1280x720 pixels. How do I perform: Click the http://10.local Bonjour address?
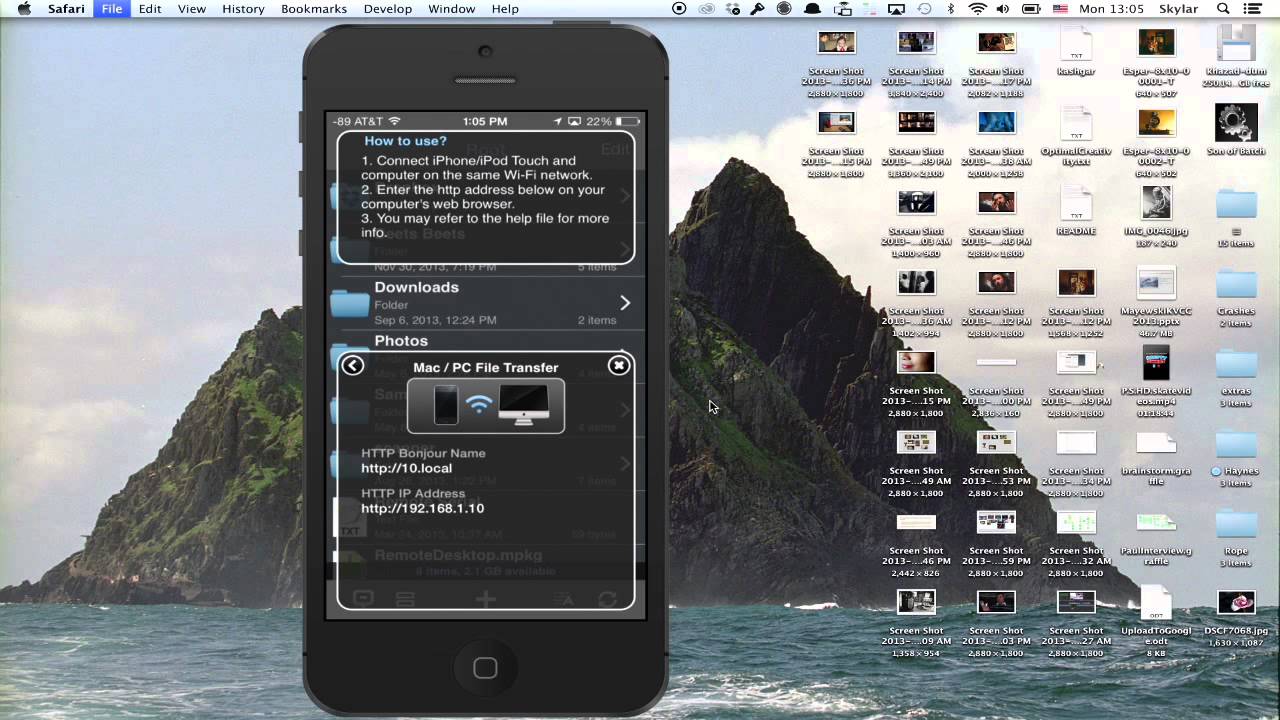pos(406,468)
